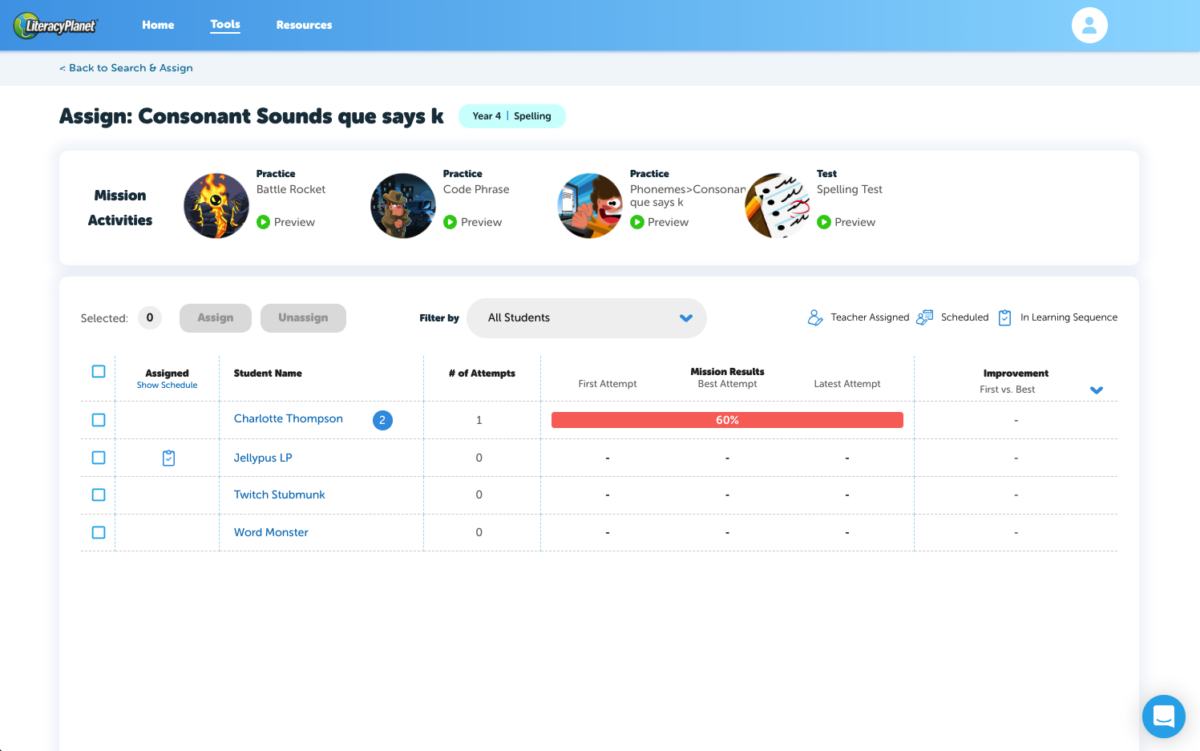Viewport: 1200px width, 751px height.
Task: Click Battle Rocket preview play icon
Action: pyautogui.click(x=263, y=222)
